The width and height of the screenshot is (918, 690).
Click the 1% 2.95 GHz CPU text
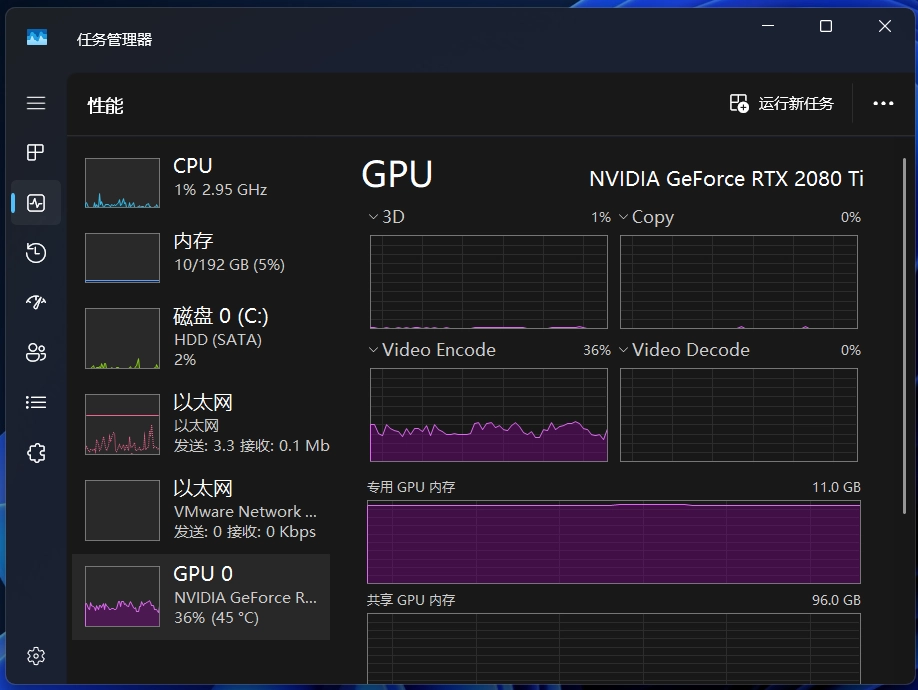pos(221,190)
